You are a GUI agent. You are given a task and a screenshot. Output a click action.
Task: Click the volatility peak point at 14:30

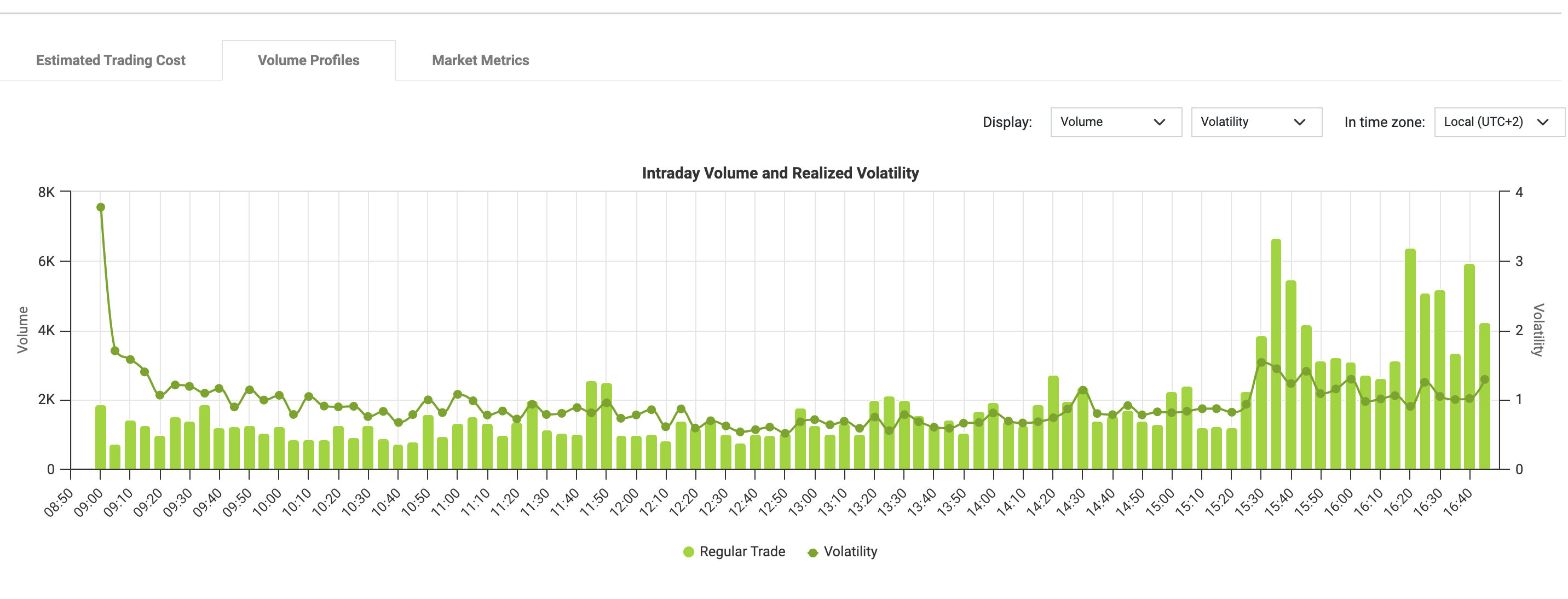[1082, 390]
